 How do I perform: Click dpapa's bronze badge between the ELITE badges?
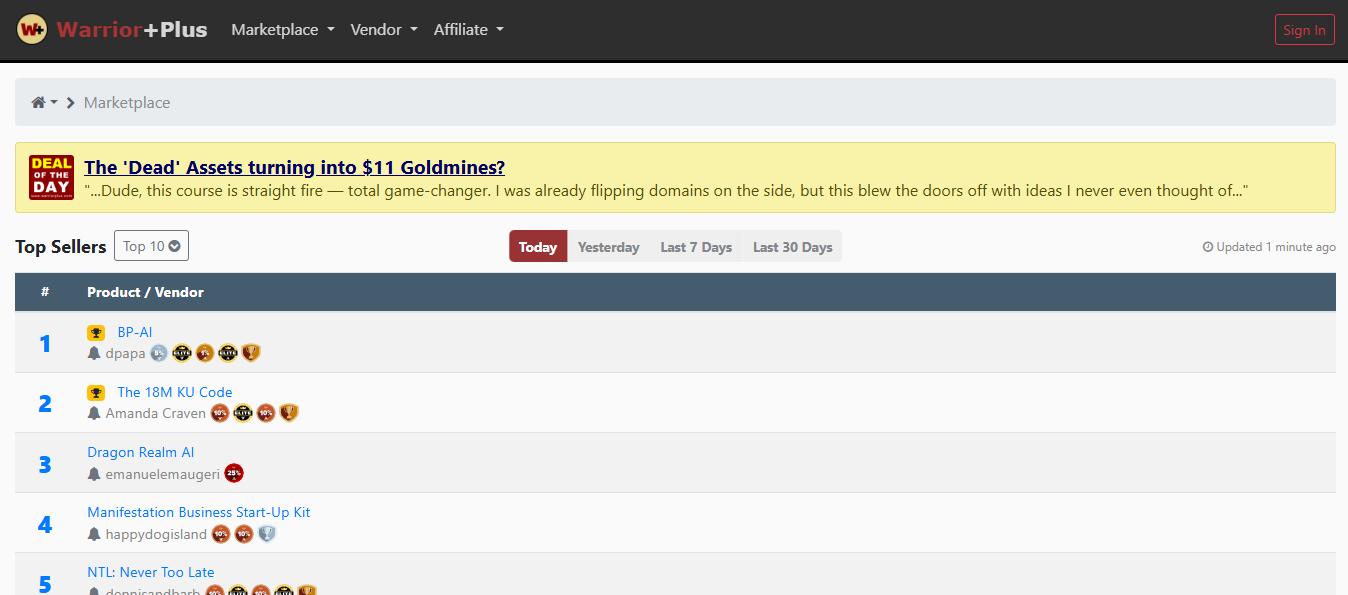tap(205, 353)
